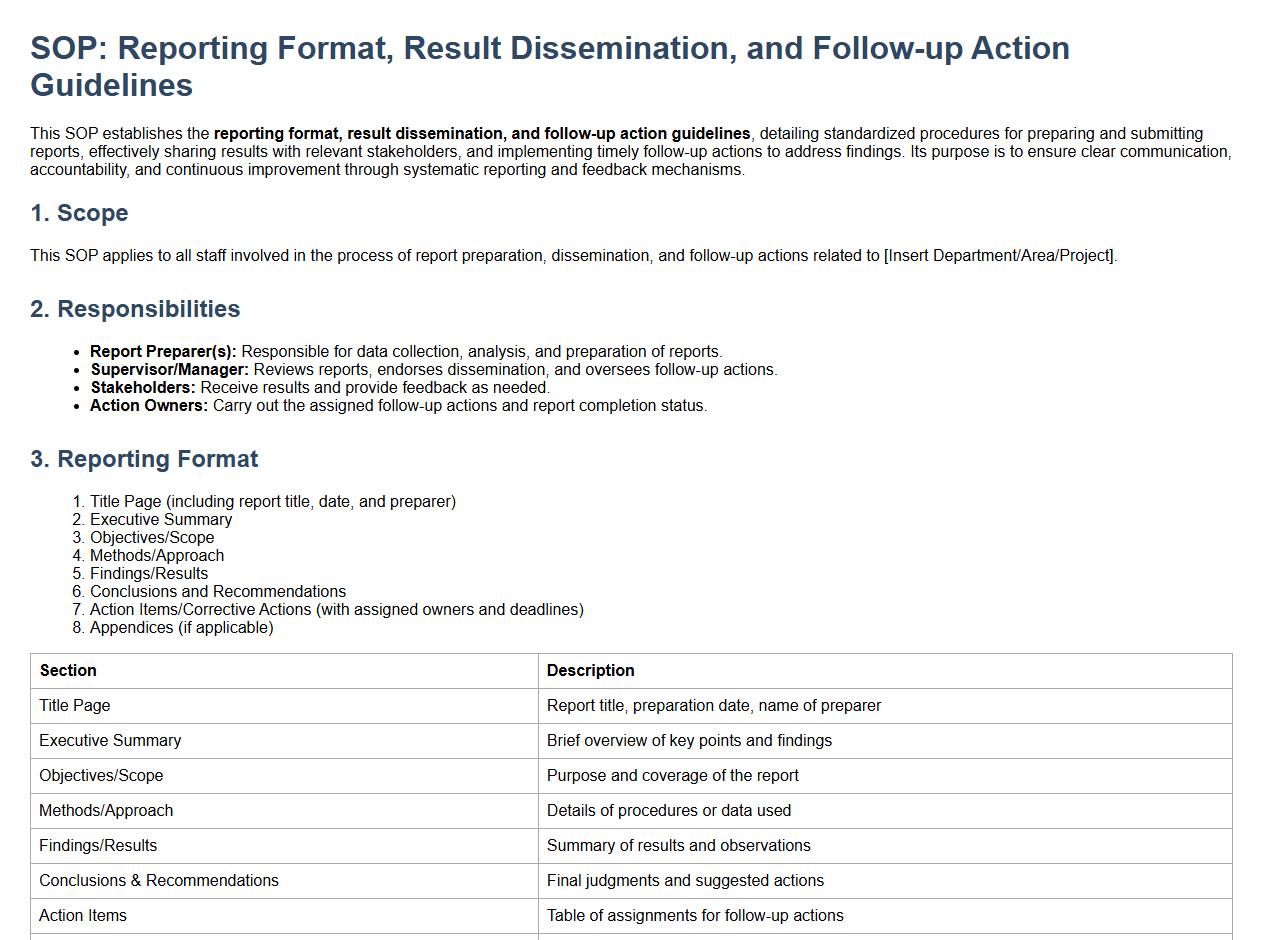1263x940 pixels.
Task: Click the "Supervisor/Manager:" bullet label
Action: coord(170,370)
